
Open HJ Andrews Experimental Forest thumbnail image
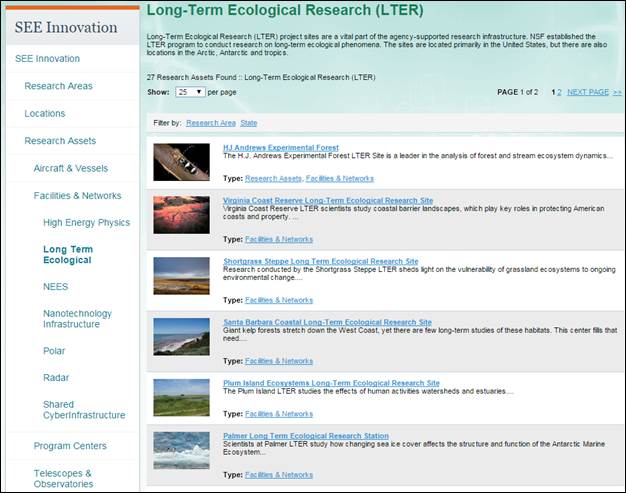pyautogui.click(x=181, y=163)
